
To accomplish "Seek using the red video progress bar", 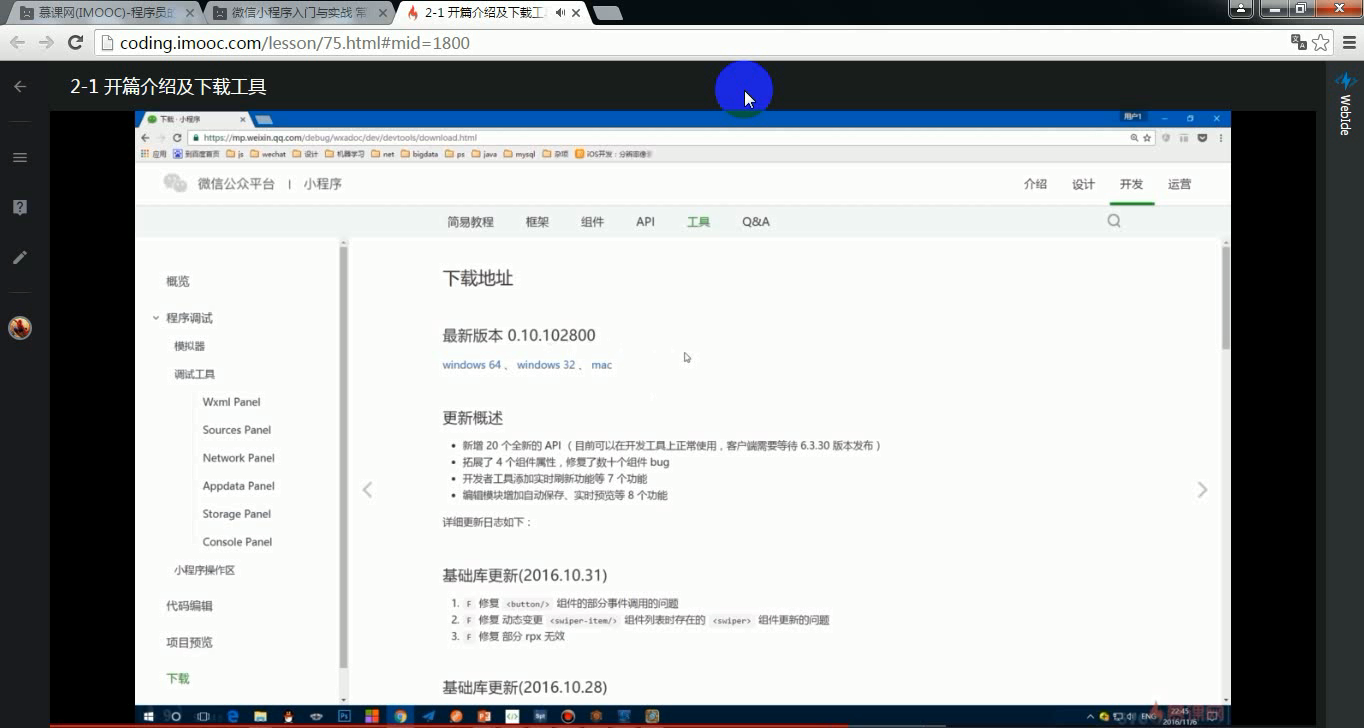I will point(448,725).
